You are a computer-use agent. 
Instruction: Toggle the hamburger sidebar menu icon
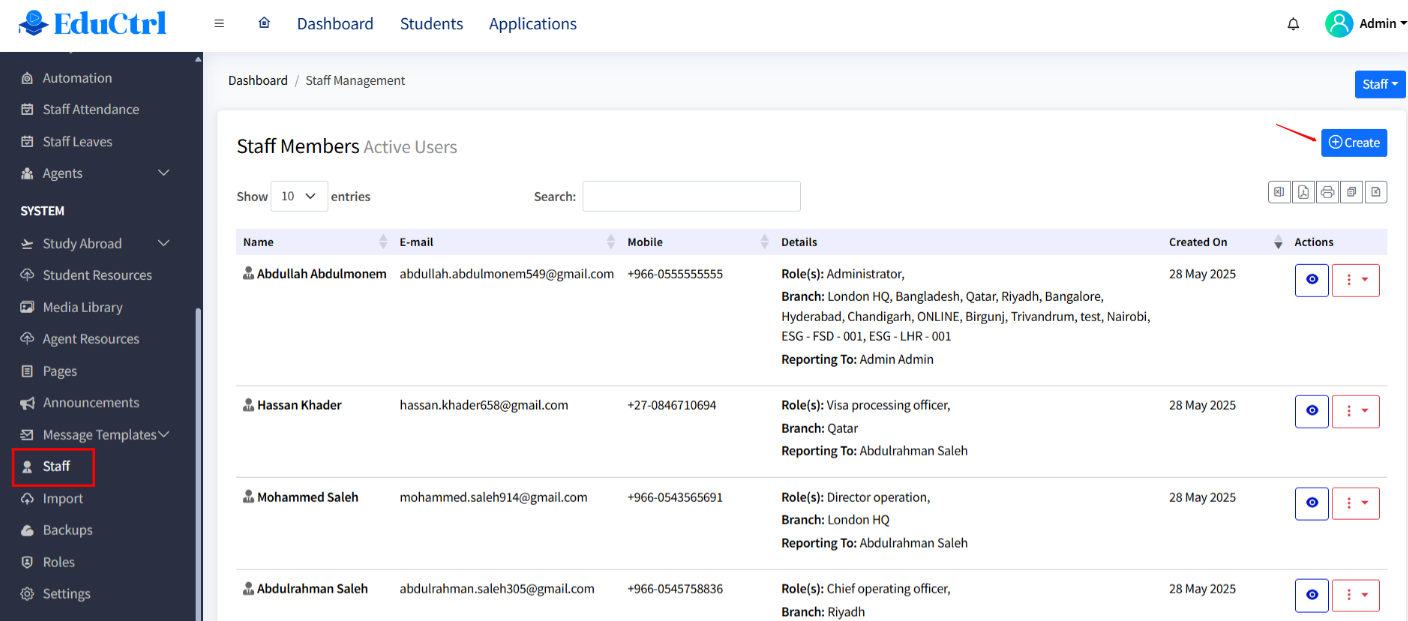(219, 24)
